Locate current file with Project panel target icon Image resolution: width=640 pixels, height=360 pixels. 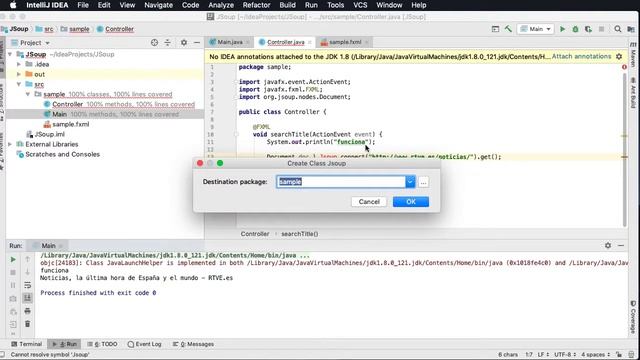[154, 42]
